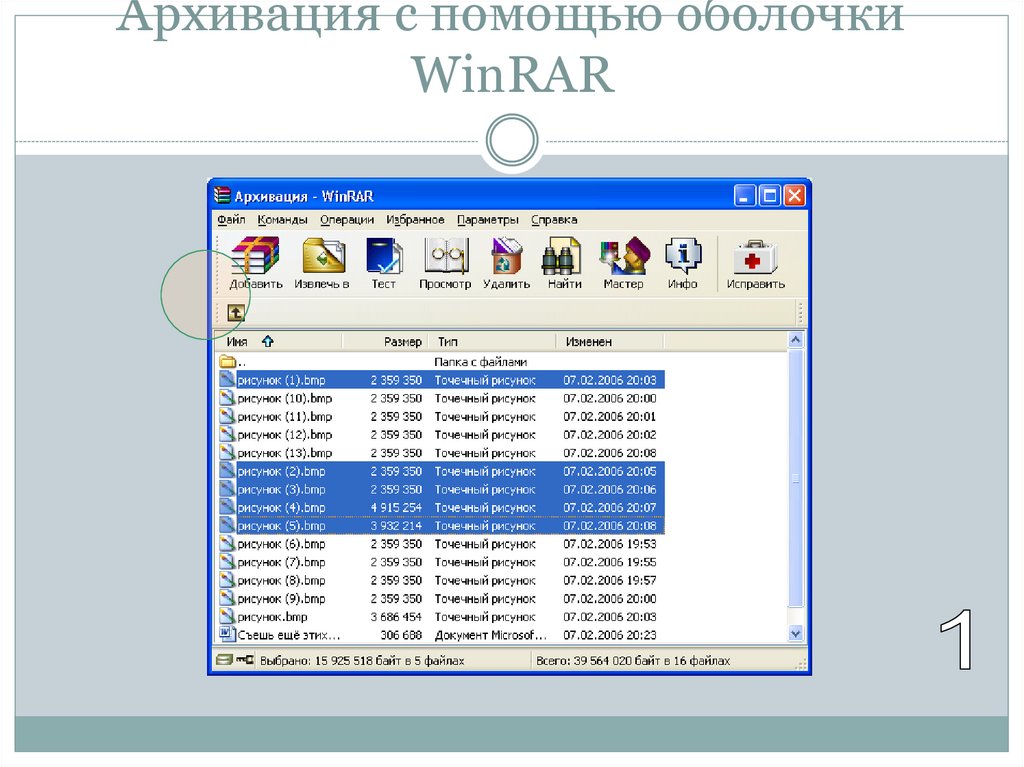This screenshot has height=767, width=1024.
Task: Open the Команды menu
Action: coord(282,220)
